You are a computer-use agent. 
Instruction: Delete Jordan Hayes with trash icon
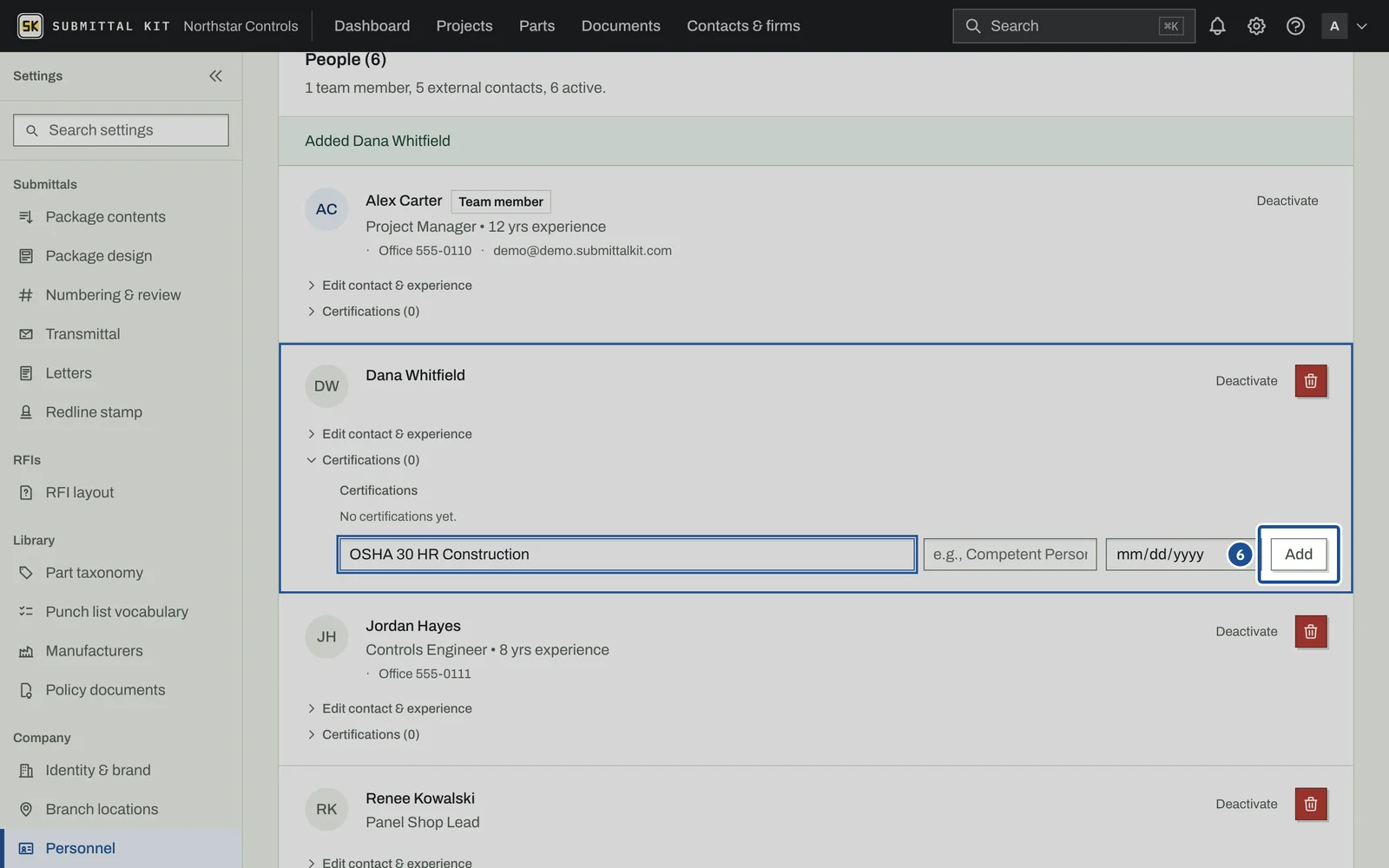click(1311, 632)
